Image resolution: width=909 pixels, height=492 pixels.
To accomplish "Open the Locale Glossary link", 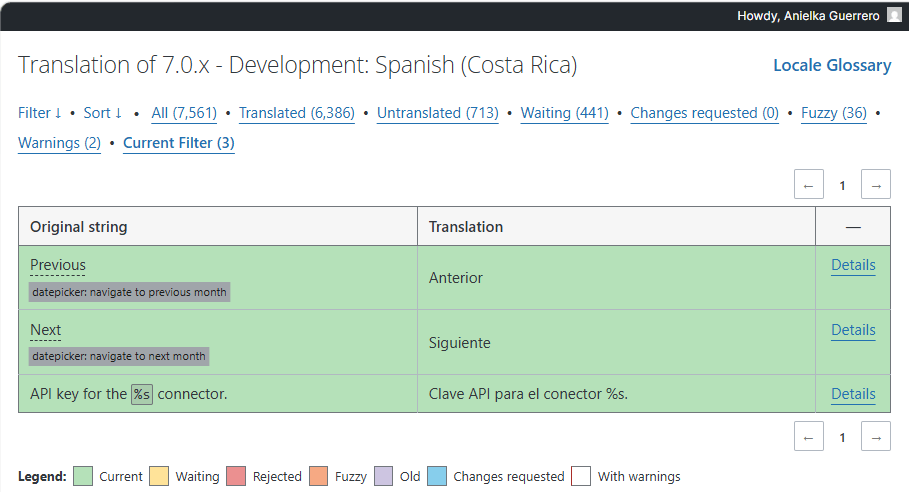I will (831, 66).
